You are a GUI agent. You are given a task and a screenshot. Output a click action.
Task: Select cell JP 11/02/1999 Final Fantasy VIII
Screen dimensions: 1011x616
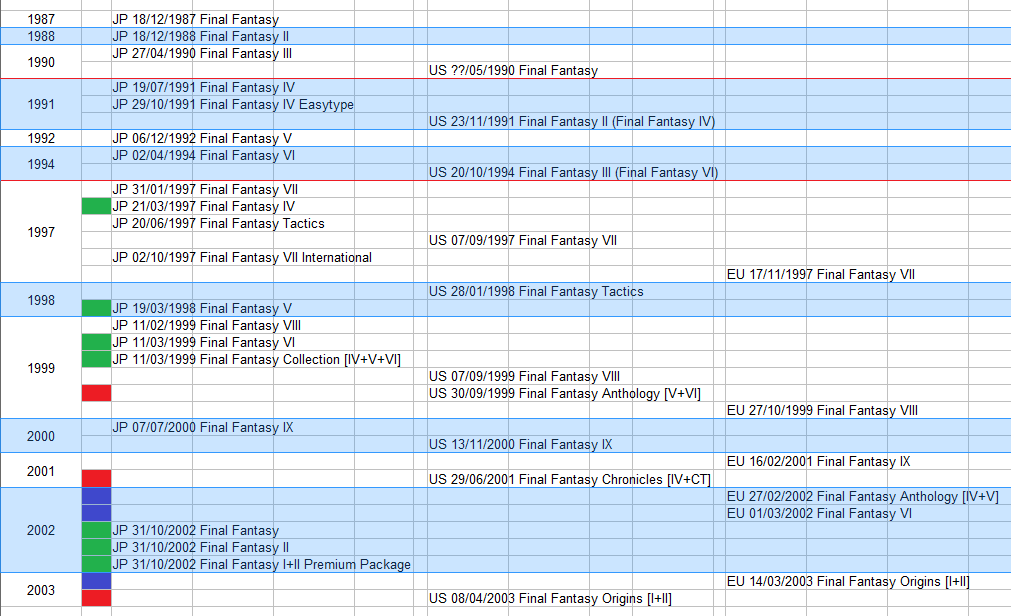[206, 325]
